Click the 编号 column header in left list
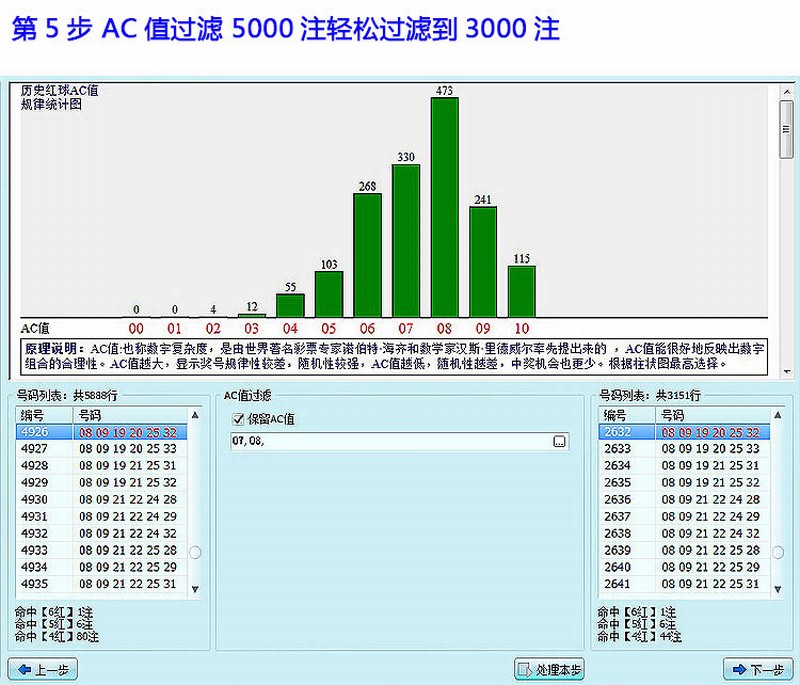Image resolution: width=800 pixels, height=685 pixels. click(x=42, y=414)
